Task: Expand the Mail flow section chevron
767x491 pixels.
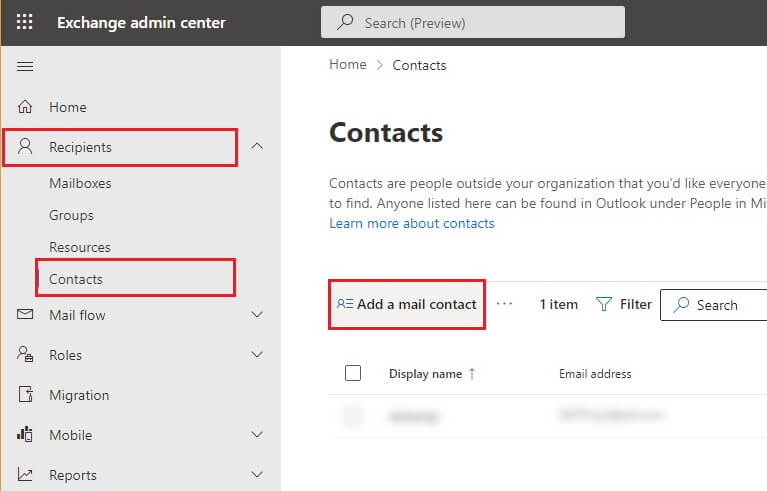Action: coord(257,315)
